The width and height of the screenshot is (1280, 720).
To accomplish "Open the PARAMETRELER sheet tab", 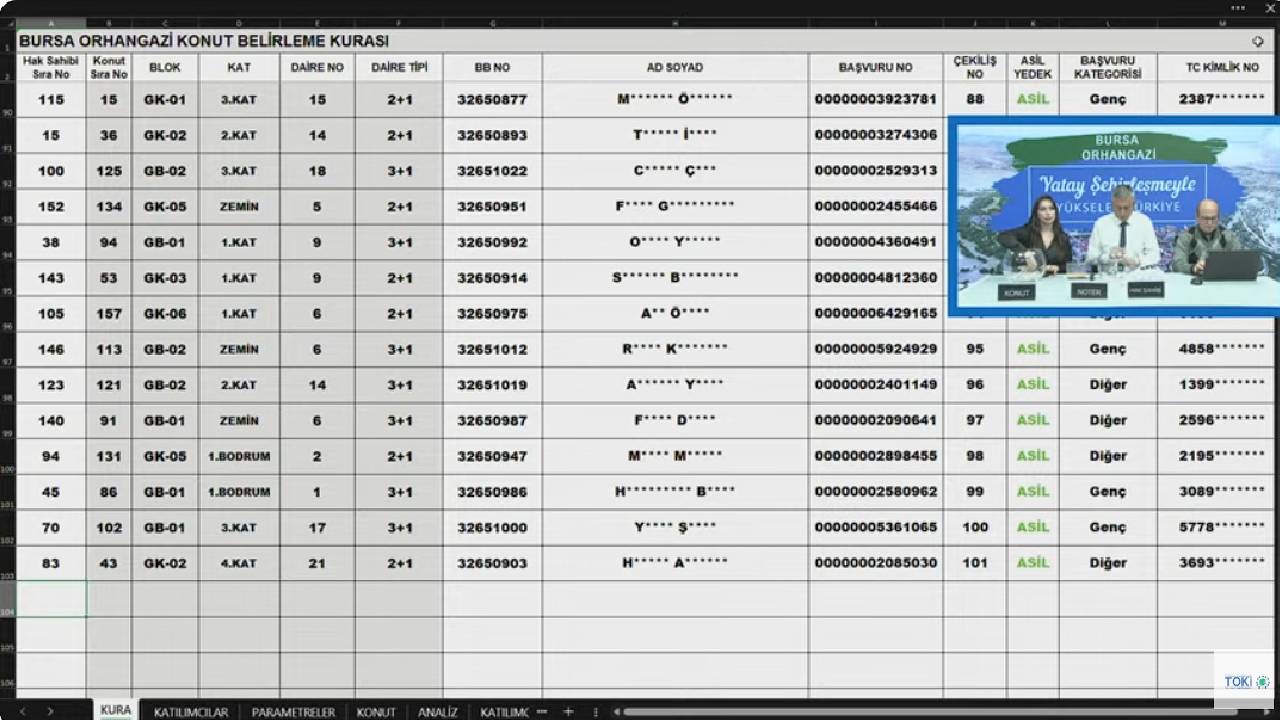I will click(293, 711).
